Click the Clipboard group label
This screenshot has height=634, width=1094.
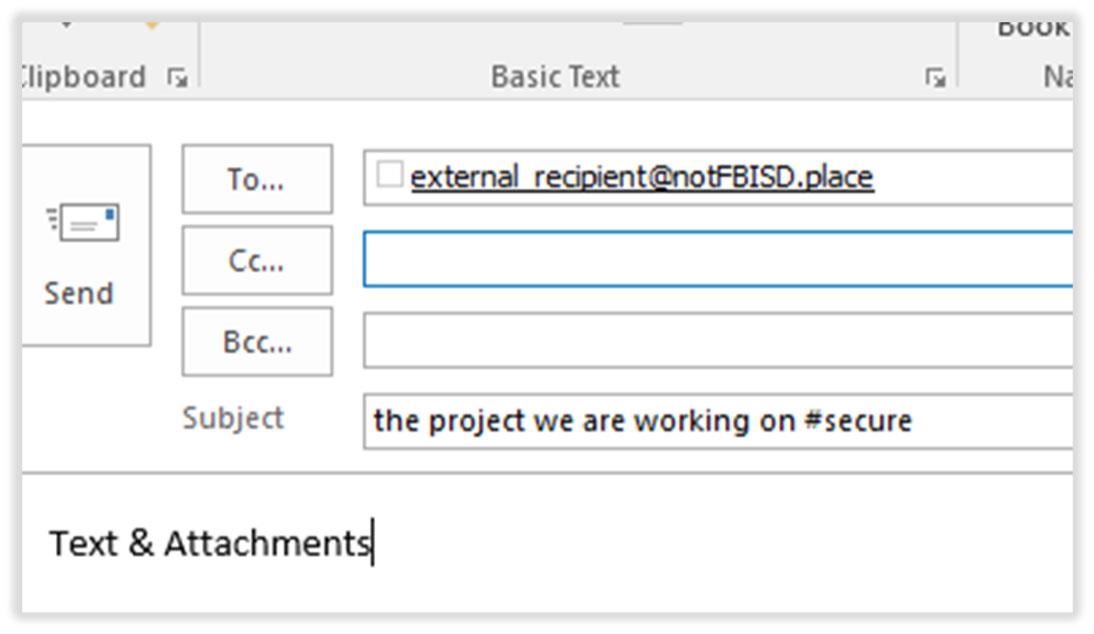(84, 76)
